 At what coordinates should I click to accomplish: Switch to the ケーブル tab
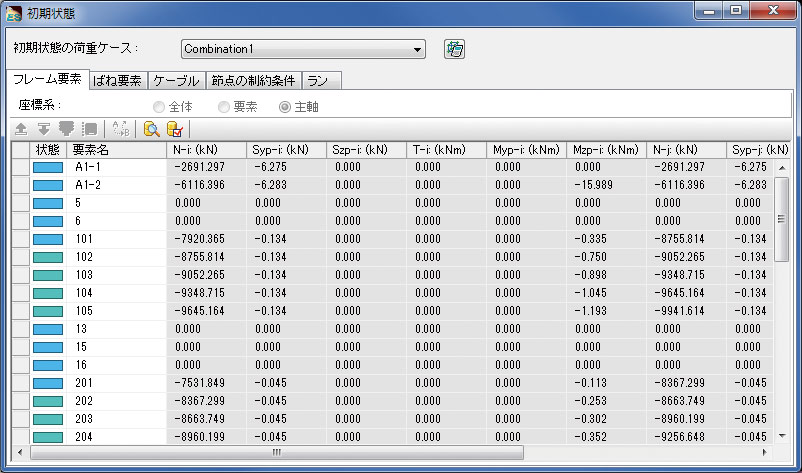point(176,81)
